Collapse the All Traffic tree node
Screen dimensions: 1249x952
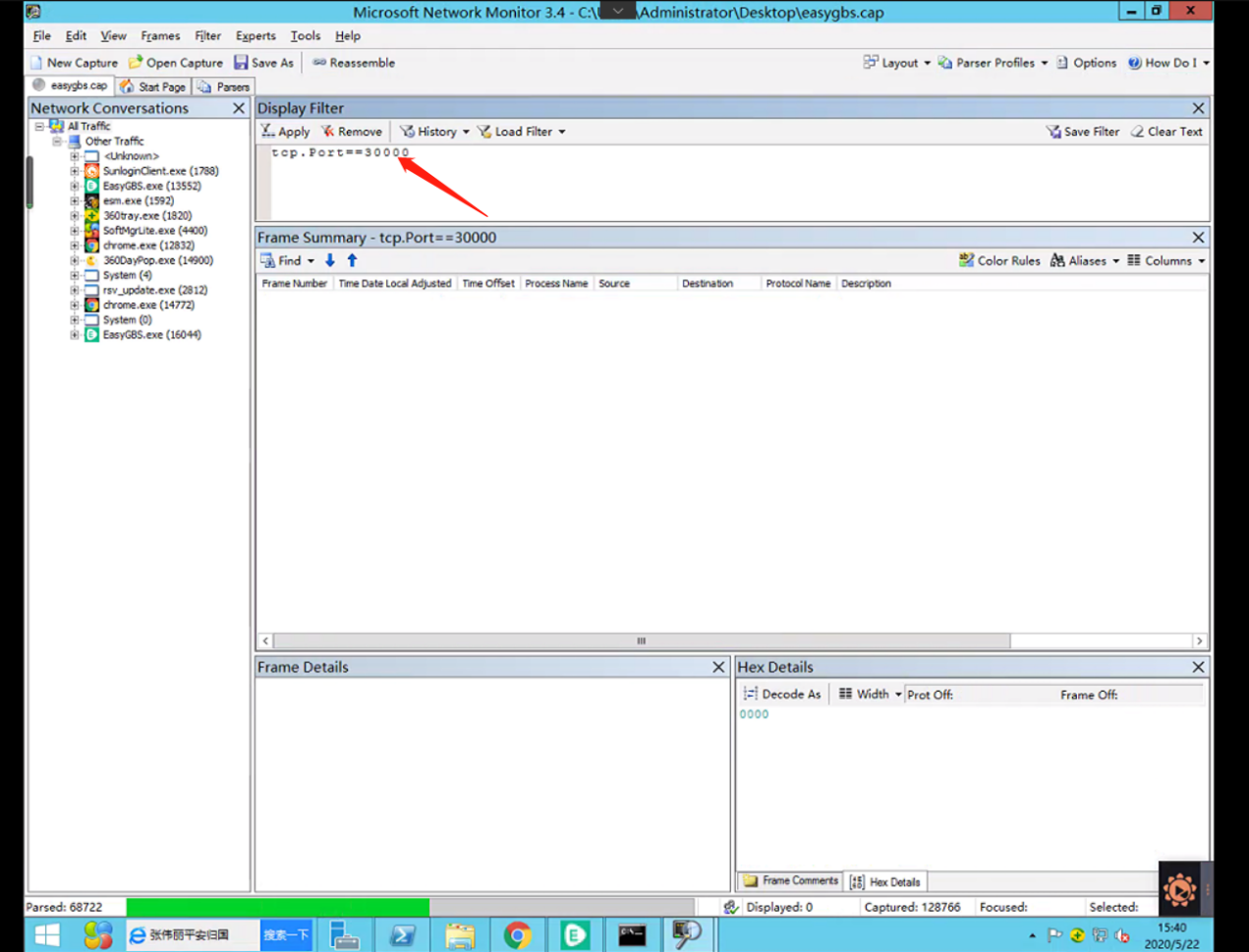click(x=39, y=127)
